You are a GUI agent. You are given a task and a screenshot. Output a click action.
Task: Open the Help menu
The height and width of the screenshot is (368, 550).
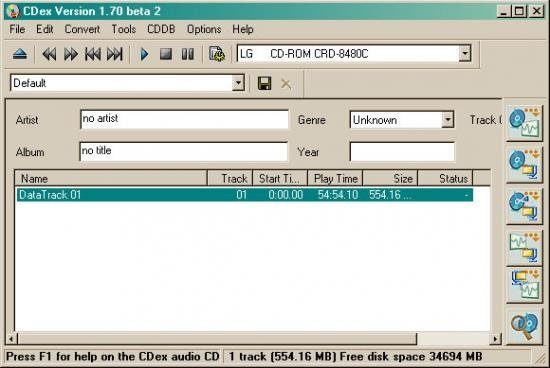point(243,29)
